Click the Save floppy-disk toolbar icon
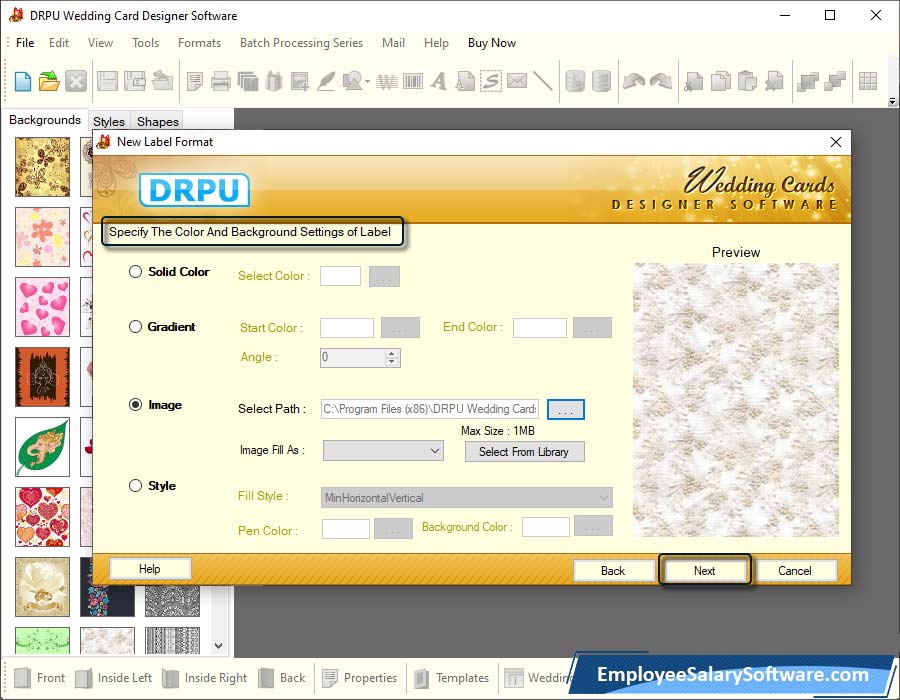Viewport: 900px width, 700px height. coord(107,81)
